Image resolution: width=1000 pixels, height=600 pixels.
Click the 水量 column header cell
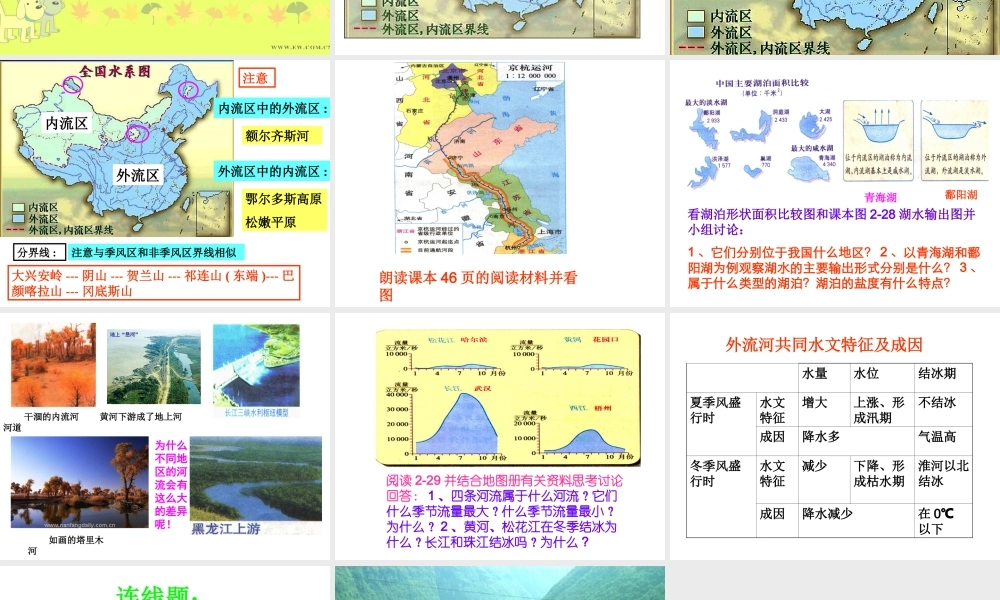coord(825,377)
